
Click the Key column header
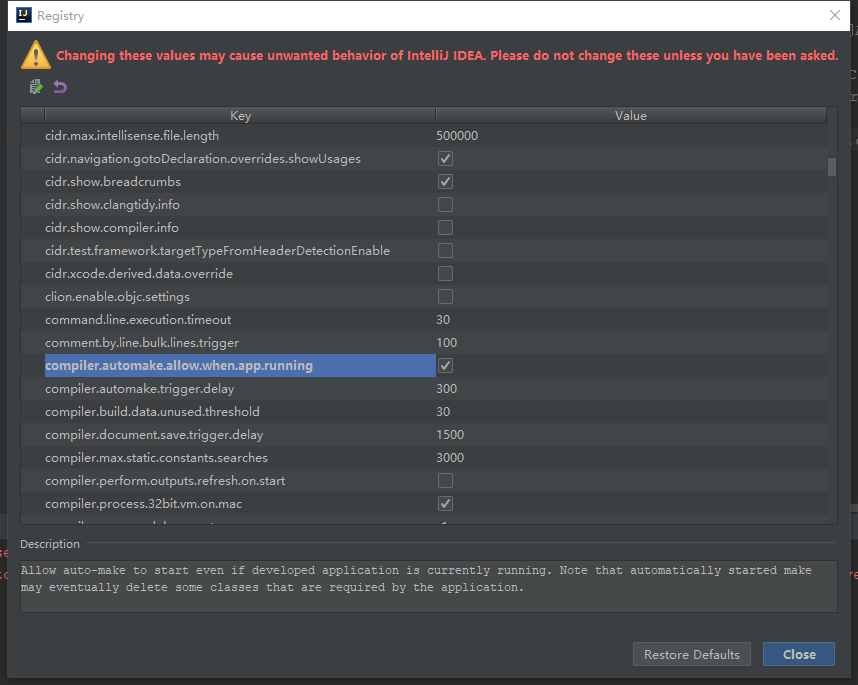coord(240,115)
